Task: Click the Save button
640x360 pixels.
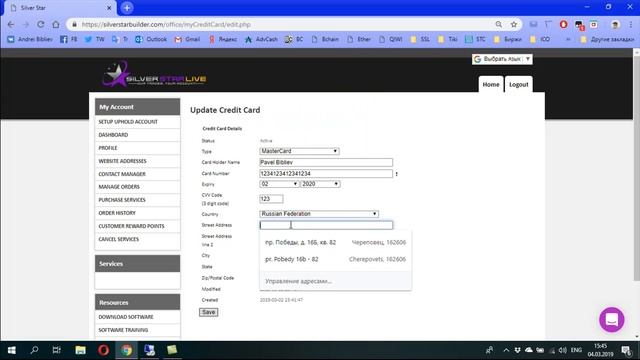Action: click(209, 312)
